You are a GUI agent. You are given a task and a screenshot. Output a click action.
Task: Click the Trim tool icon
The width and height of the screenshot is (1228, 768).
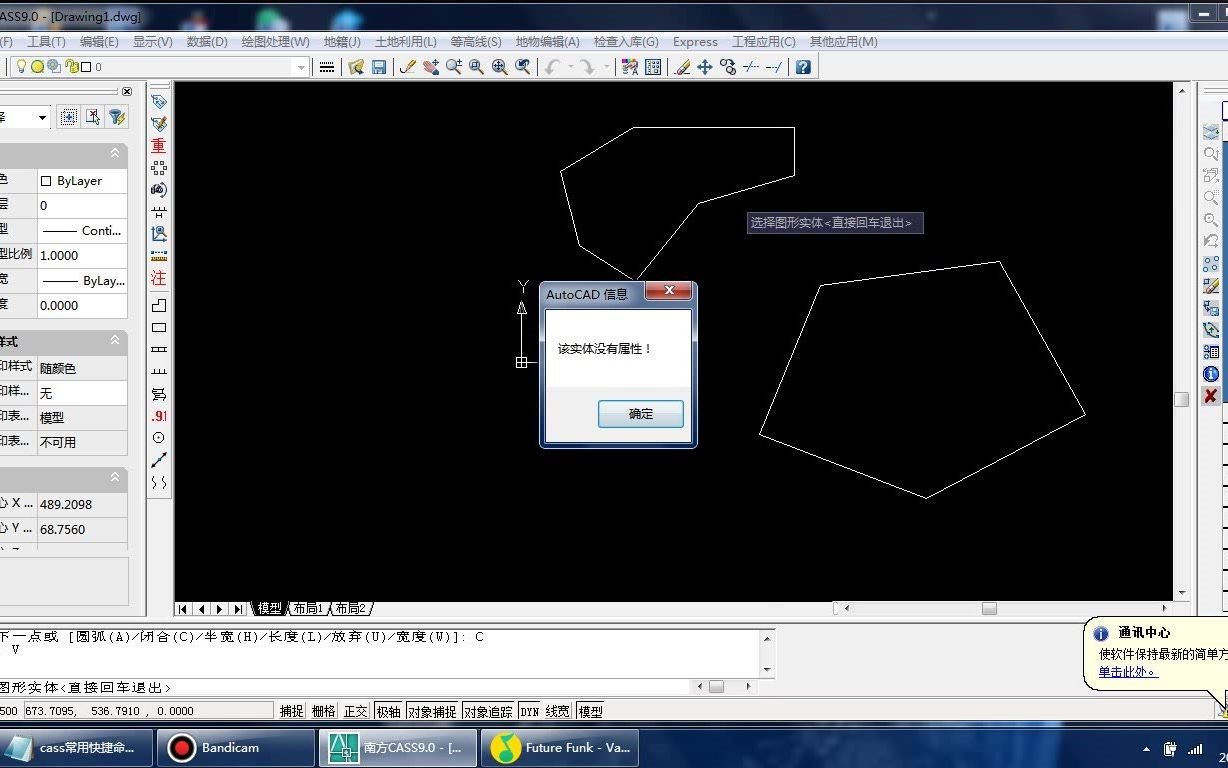[x=751, y=67]
